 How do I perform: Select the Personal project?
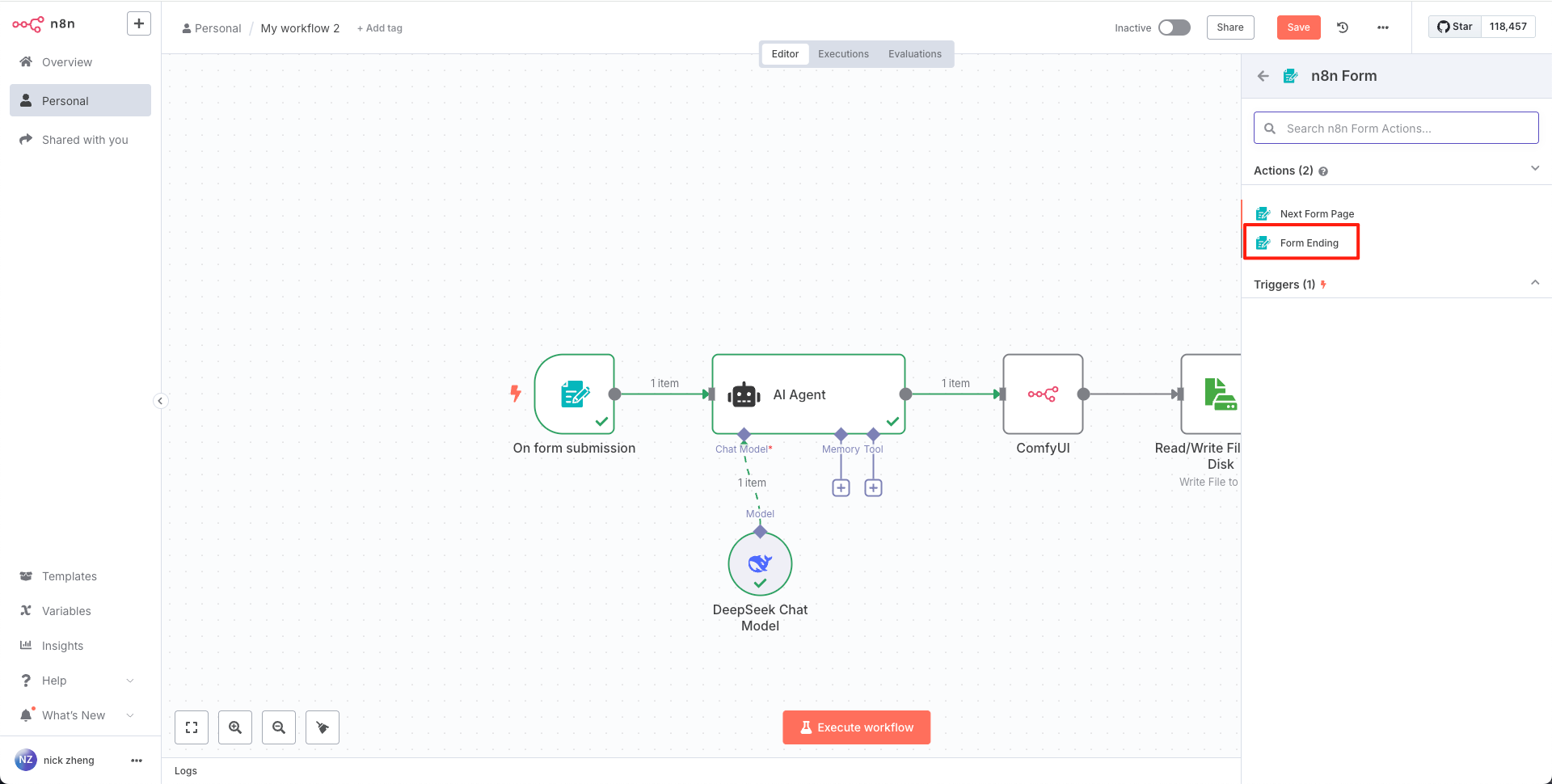pyautogui.click(x=80, y=101)
